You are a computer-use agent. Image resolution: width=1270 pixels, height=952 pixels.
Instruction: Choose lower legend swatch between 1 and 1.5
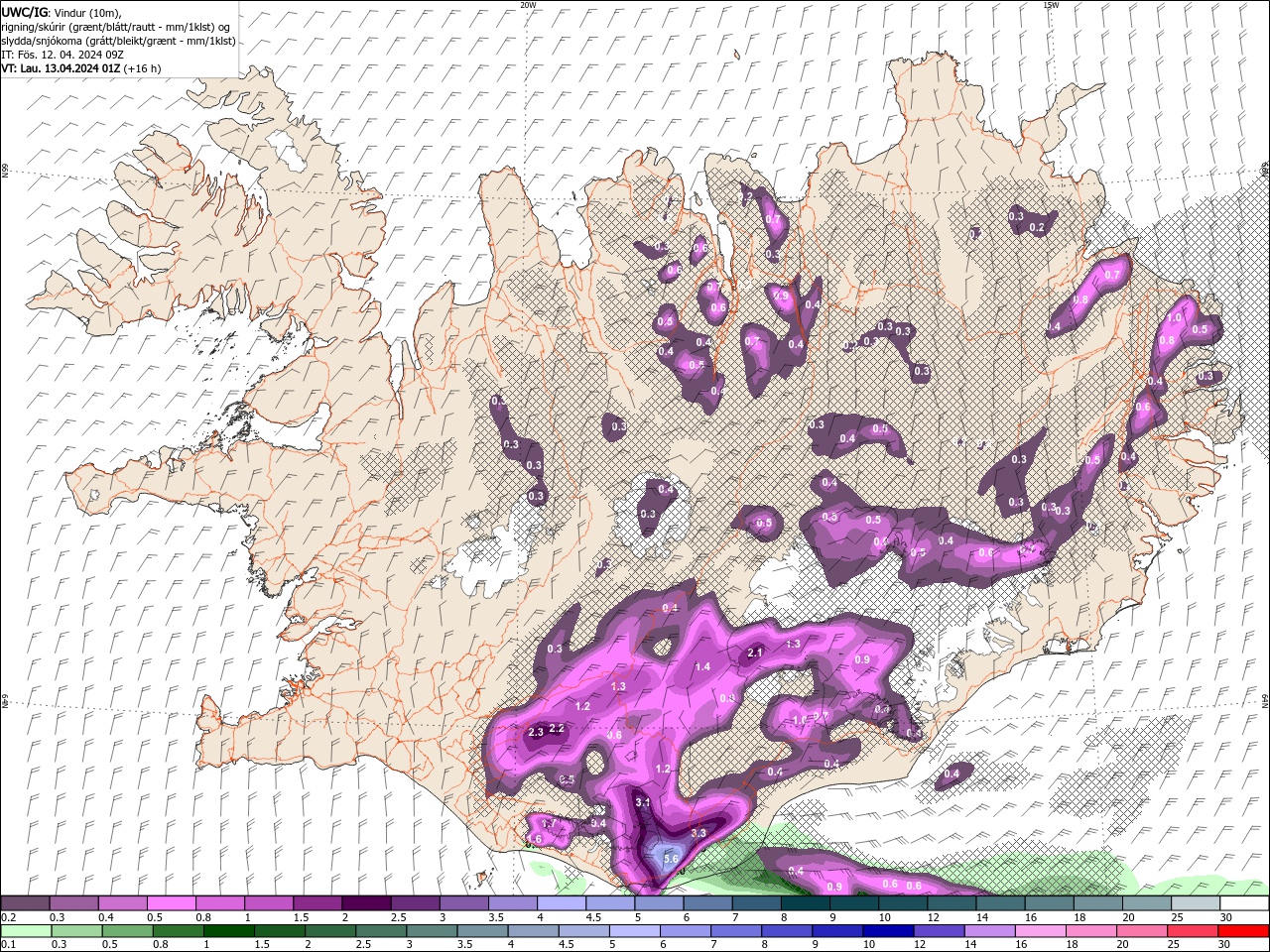(x=228, y=931)
